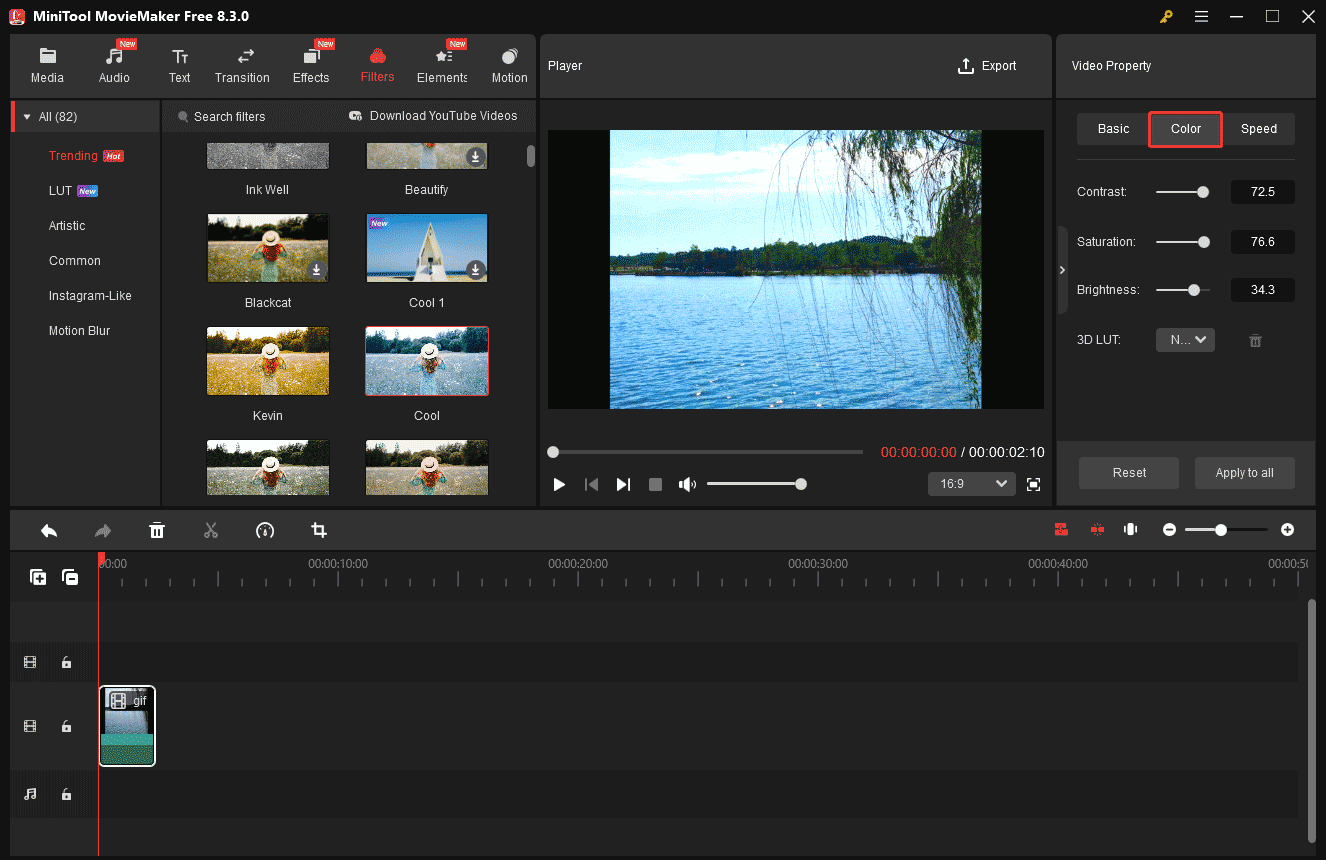Add a new track

coord(38,577)
